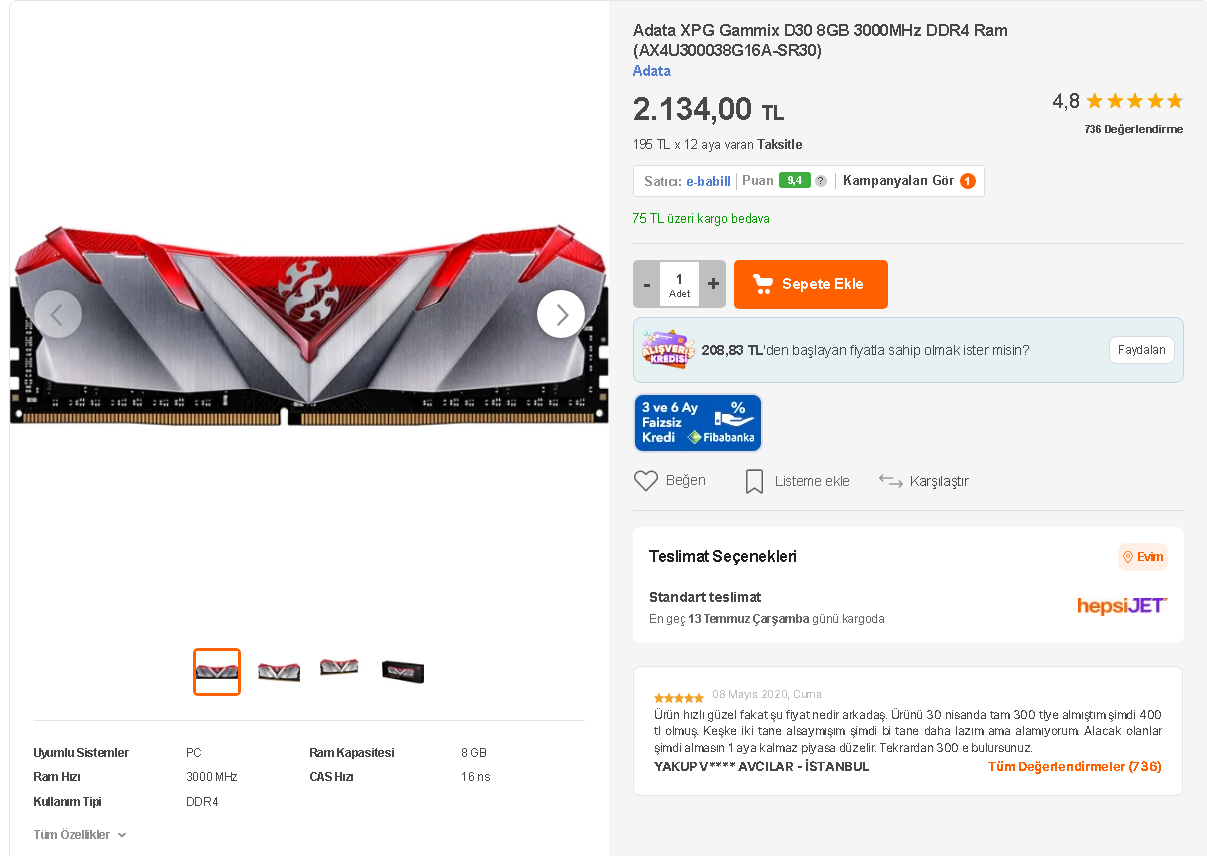Click the bookmark Listeme ekle icon
The height and width of the screenshot is (856, 1207).
[x=754, y=482]
